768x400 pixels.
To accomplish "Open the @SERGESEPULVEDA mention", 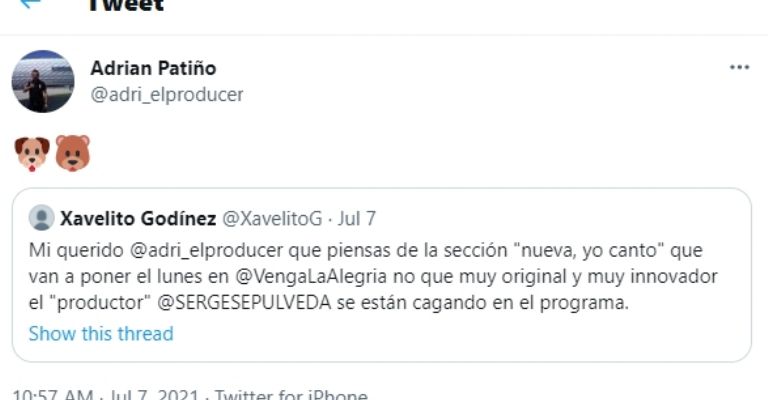I will 244,303.
